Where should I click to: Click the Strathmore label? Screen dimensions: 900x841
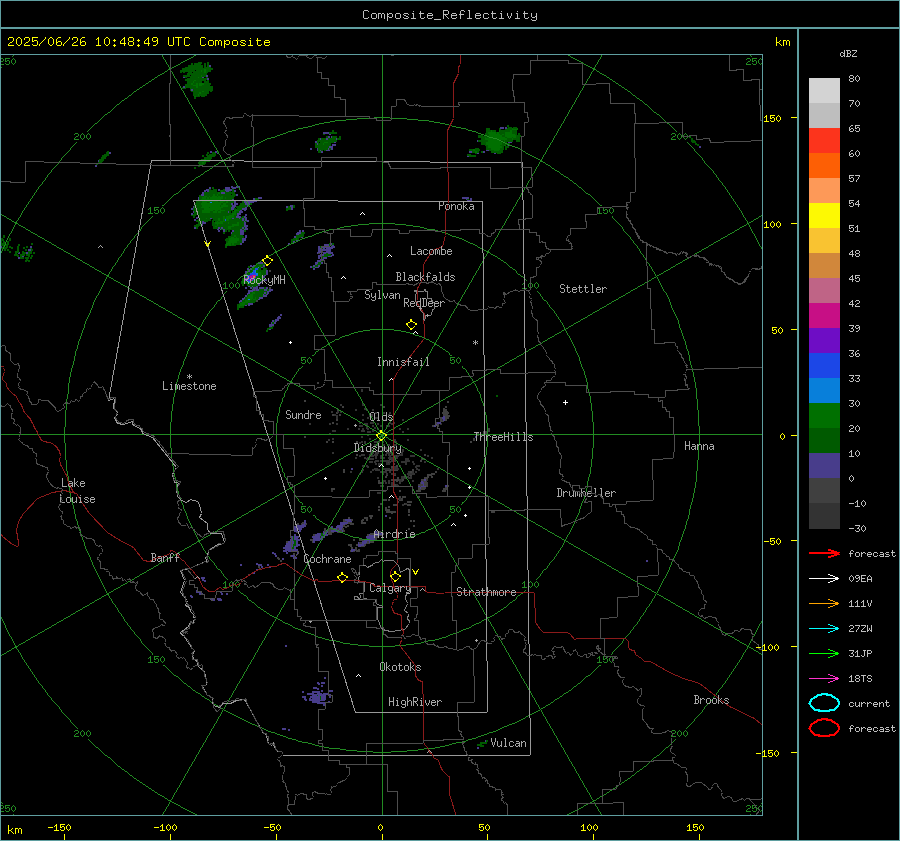coord(486,592)
